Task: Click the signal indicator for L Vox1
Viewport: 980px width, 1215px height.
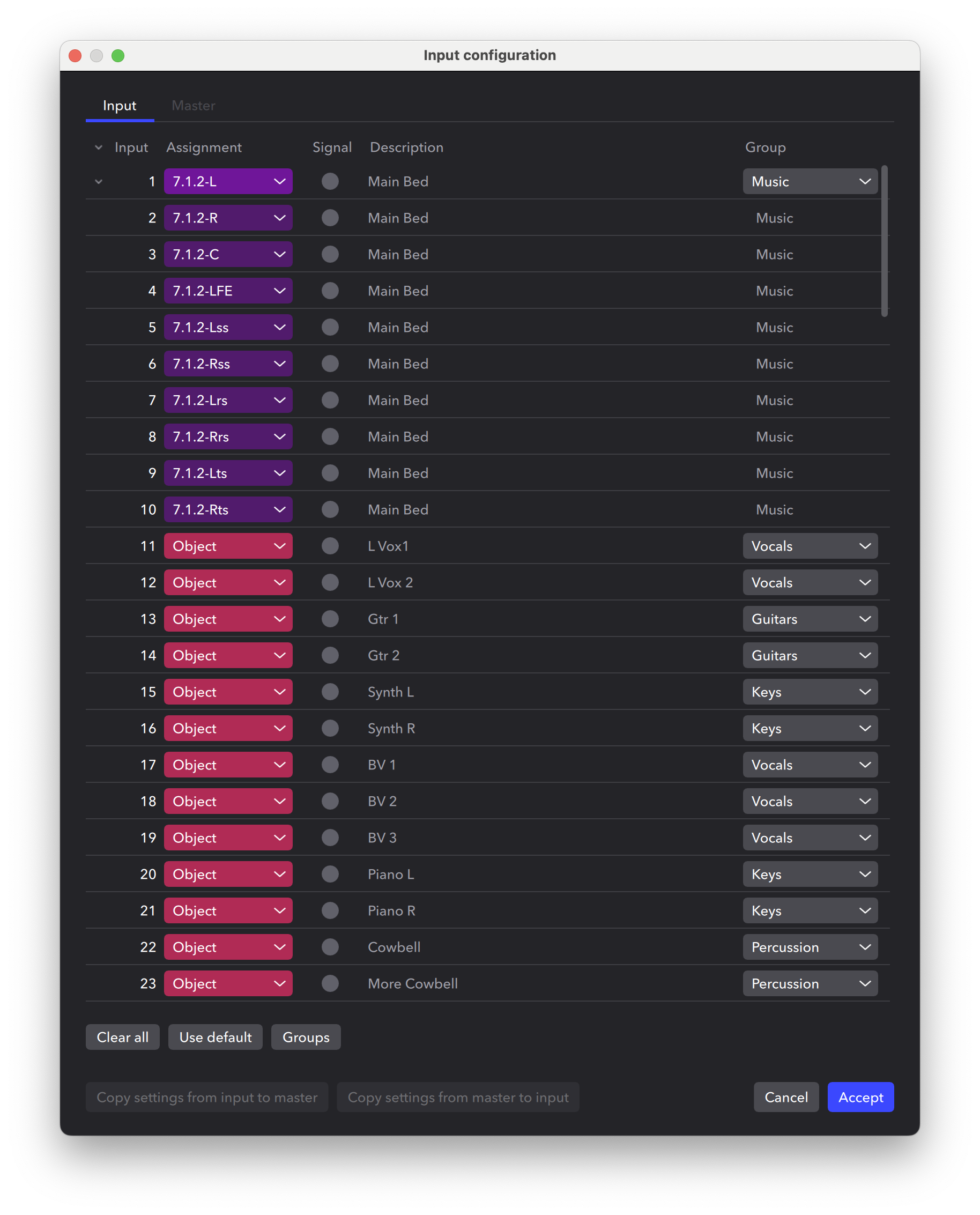Action: click(x=330, y=545)
